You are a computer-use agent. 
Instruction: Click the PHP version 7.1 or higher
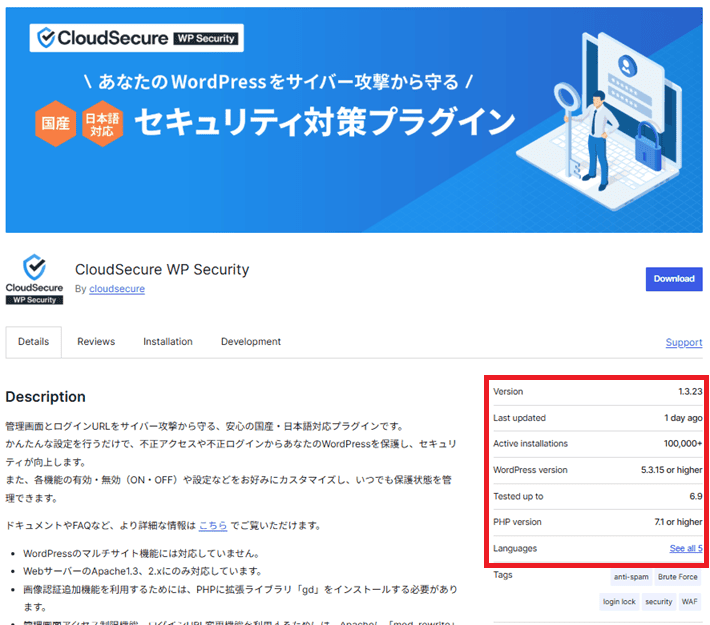pyautogui.click(x=678, y=522)
